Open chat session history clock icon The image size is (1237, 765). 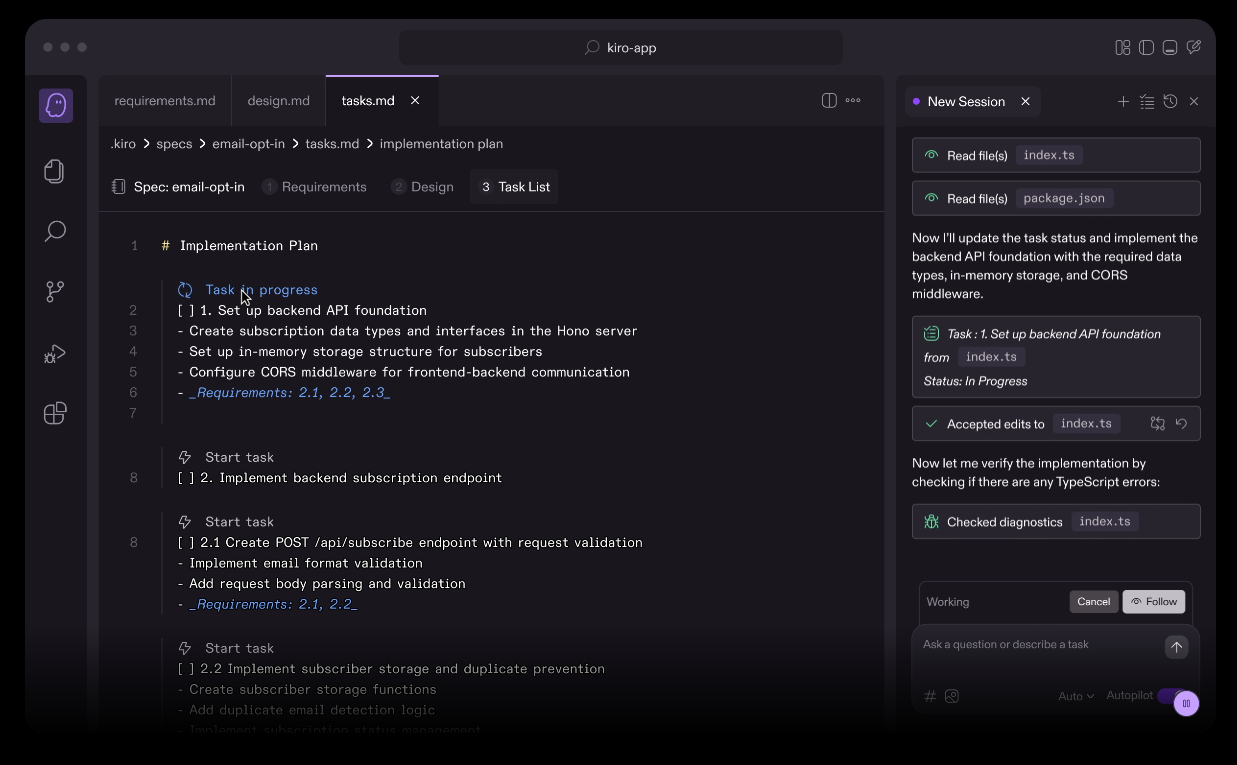[x=1170, y=101]
